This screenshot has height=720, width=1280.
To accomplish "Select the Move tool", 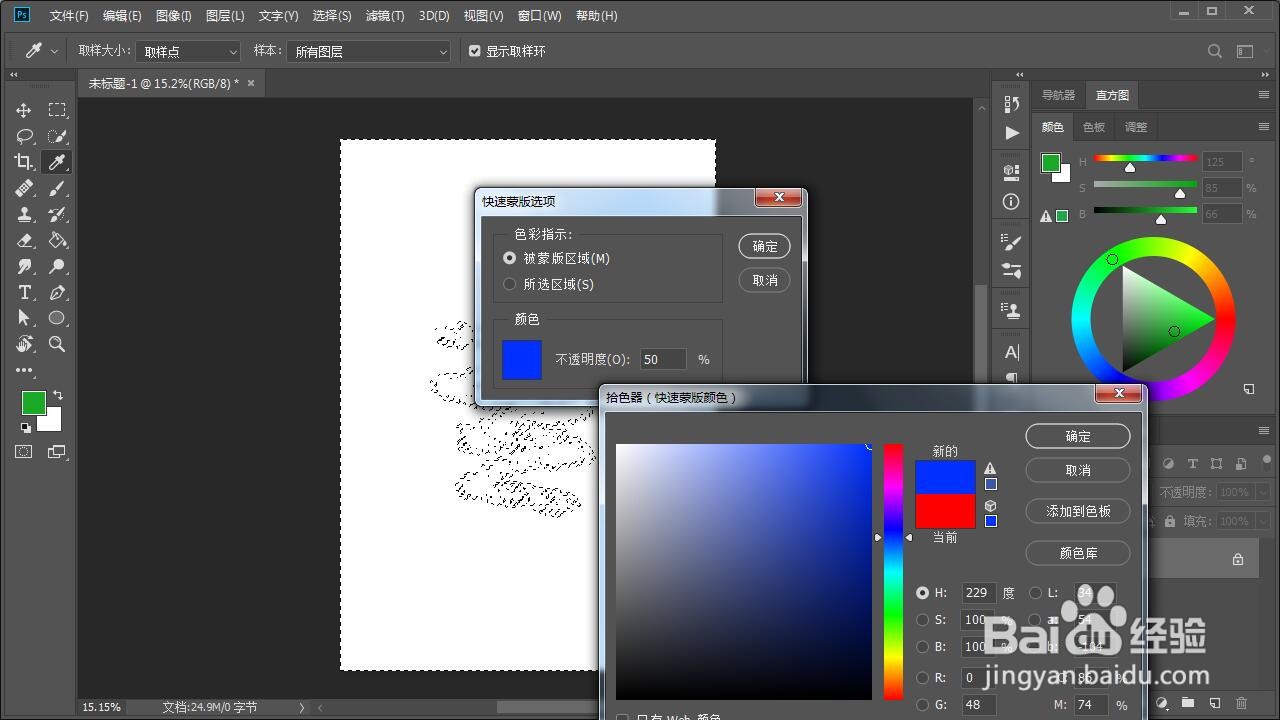I will tap(25, 110).
